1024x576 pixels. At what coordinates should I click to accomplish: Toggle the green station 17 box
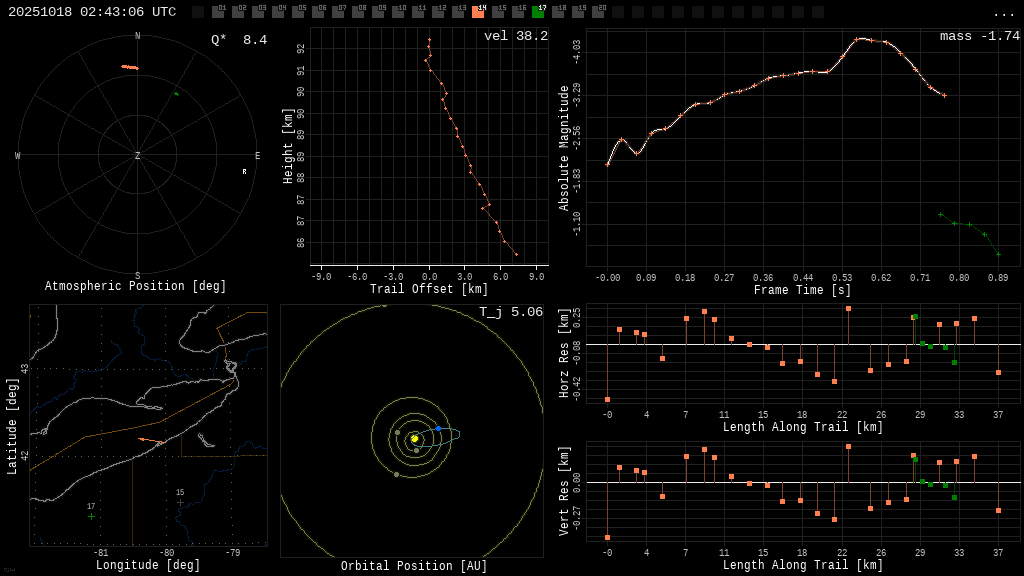tap(538, 12)
